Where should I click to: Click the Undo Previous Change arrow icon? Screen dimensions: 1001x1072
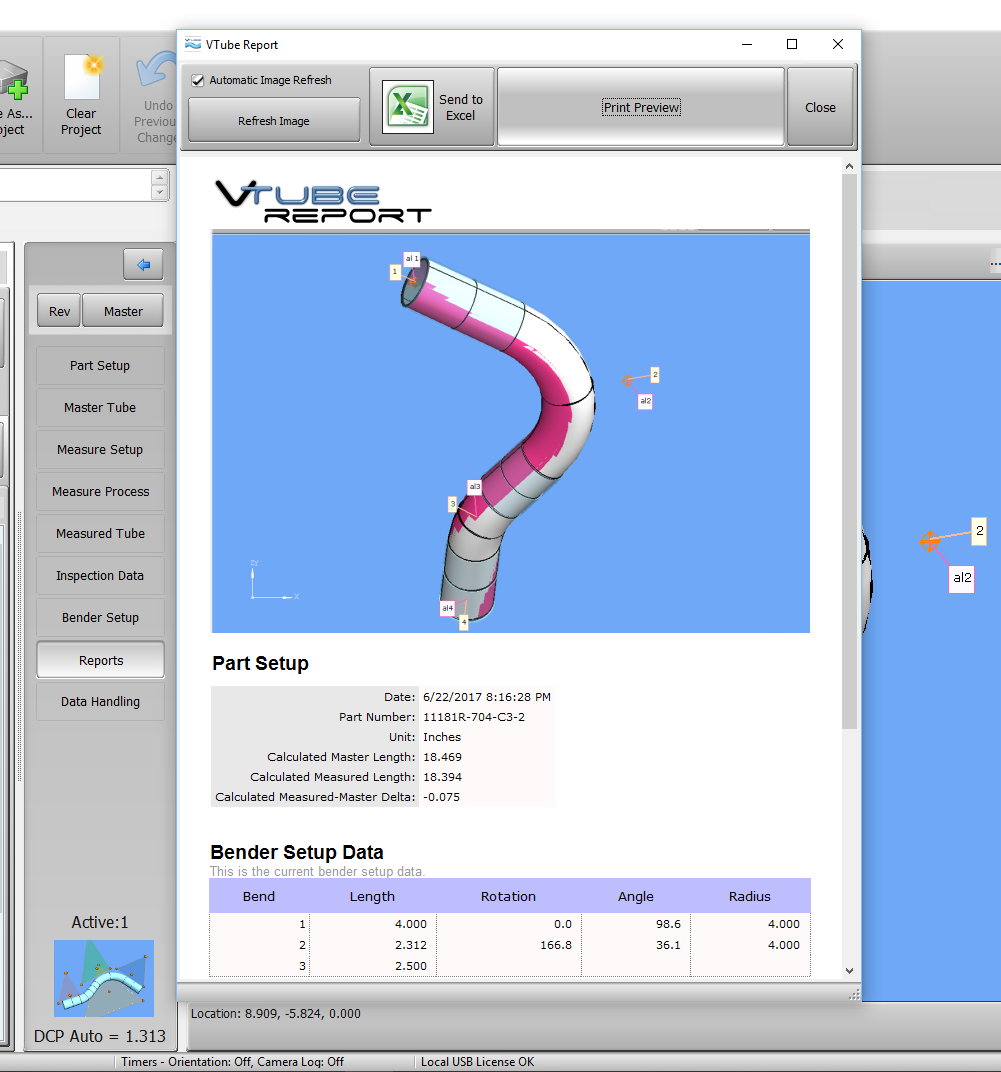(x=157, y=76)
